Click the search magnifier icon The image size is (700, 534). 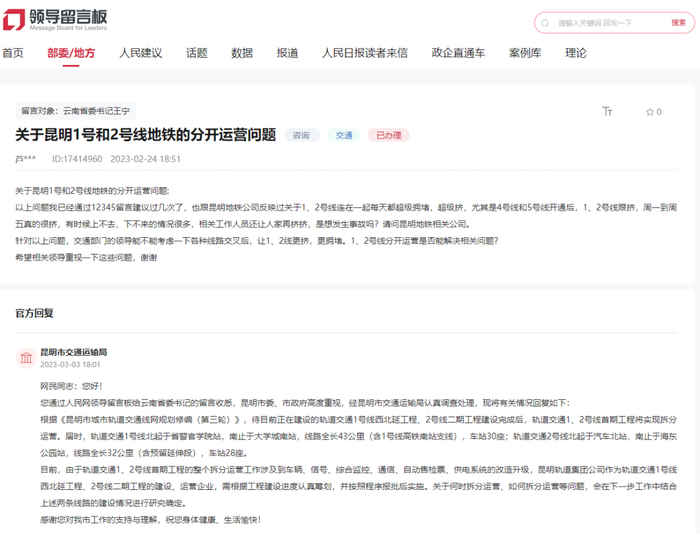click(x=545, y=23)
